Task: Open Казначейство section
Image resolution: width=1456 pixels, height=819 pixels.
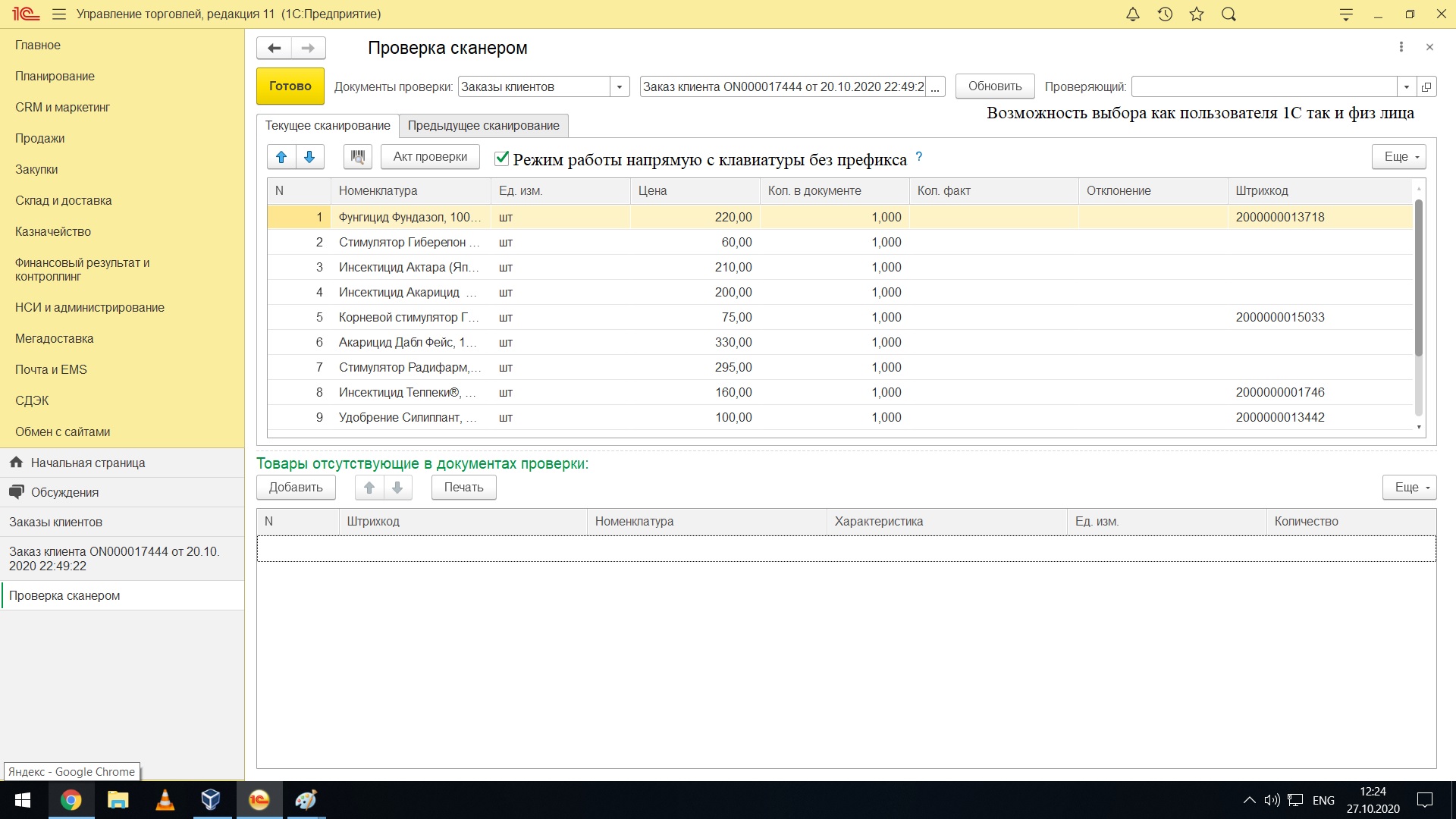Action: coord(53,232)
